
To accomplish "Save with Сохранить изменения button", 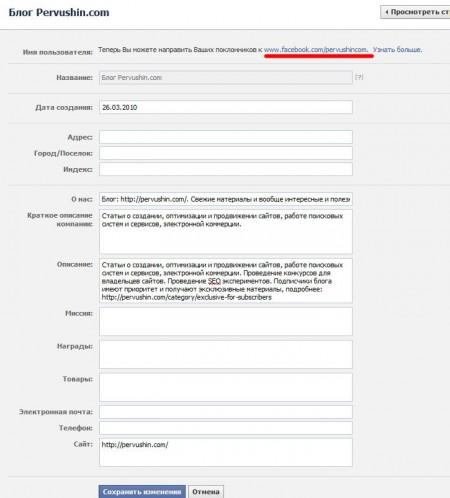I will (x=142, y=492).
